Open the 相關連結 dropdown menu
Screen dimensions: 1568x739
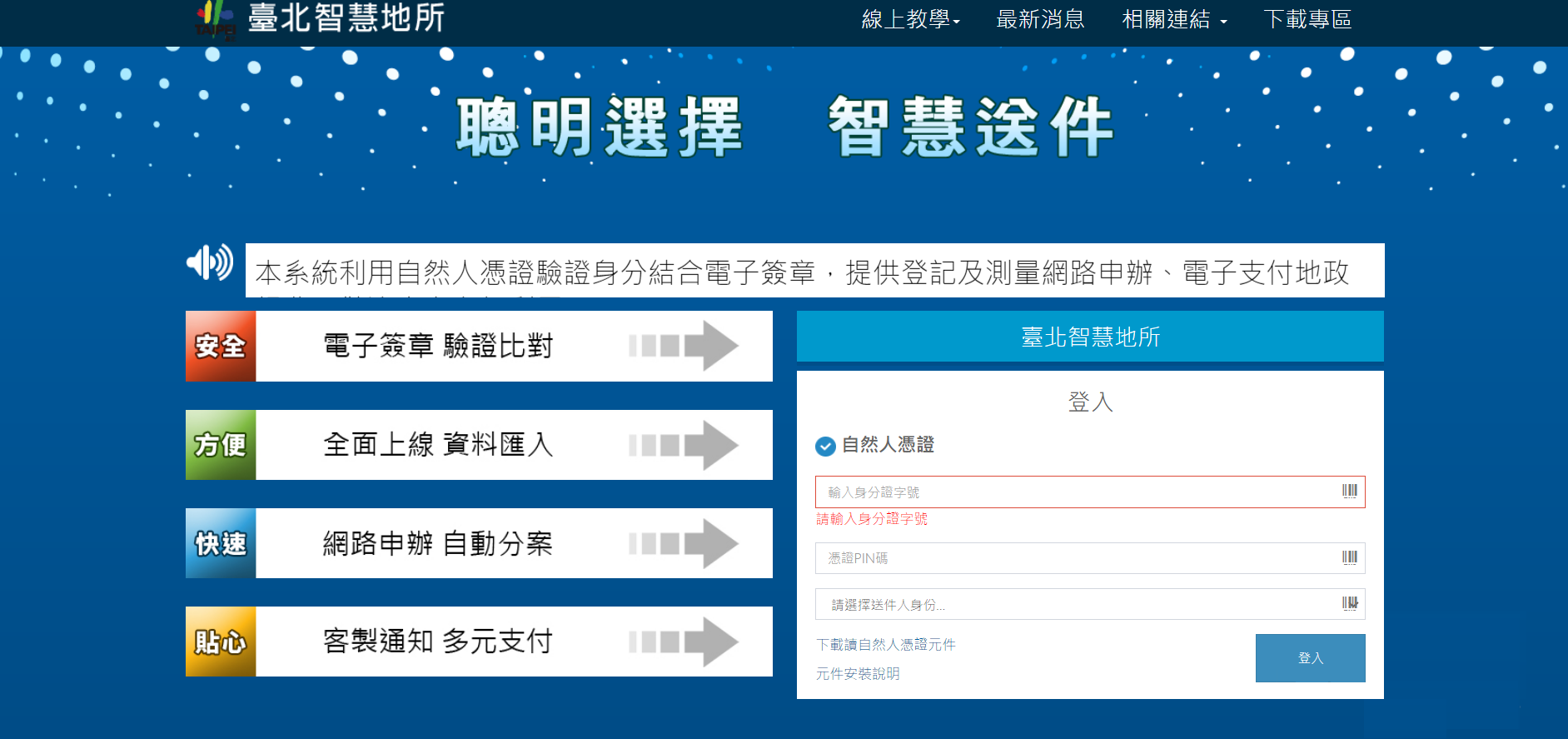pyautogui.click(x=1174, y=19)
